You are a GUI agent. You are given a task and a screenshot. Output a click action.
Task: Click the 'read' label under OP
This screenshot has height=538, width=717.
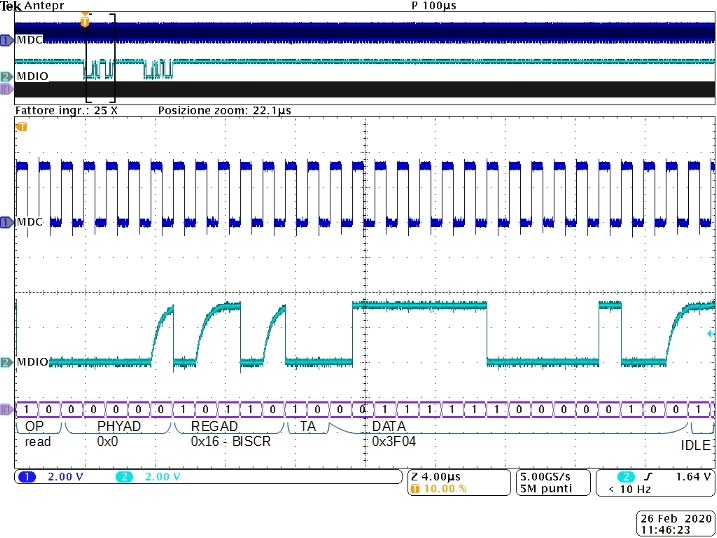37,442
